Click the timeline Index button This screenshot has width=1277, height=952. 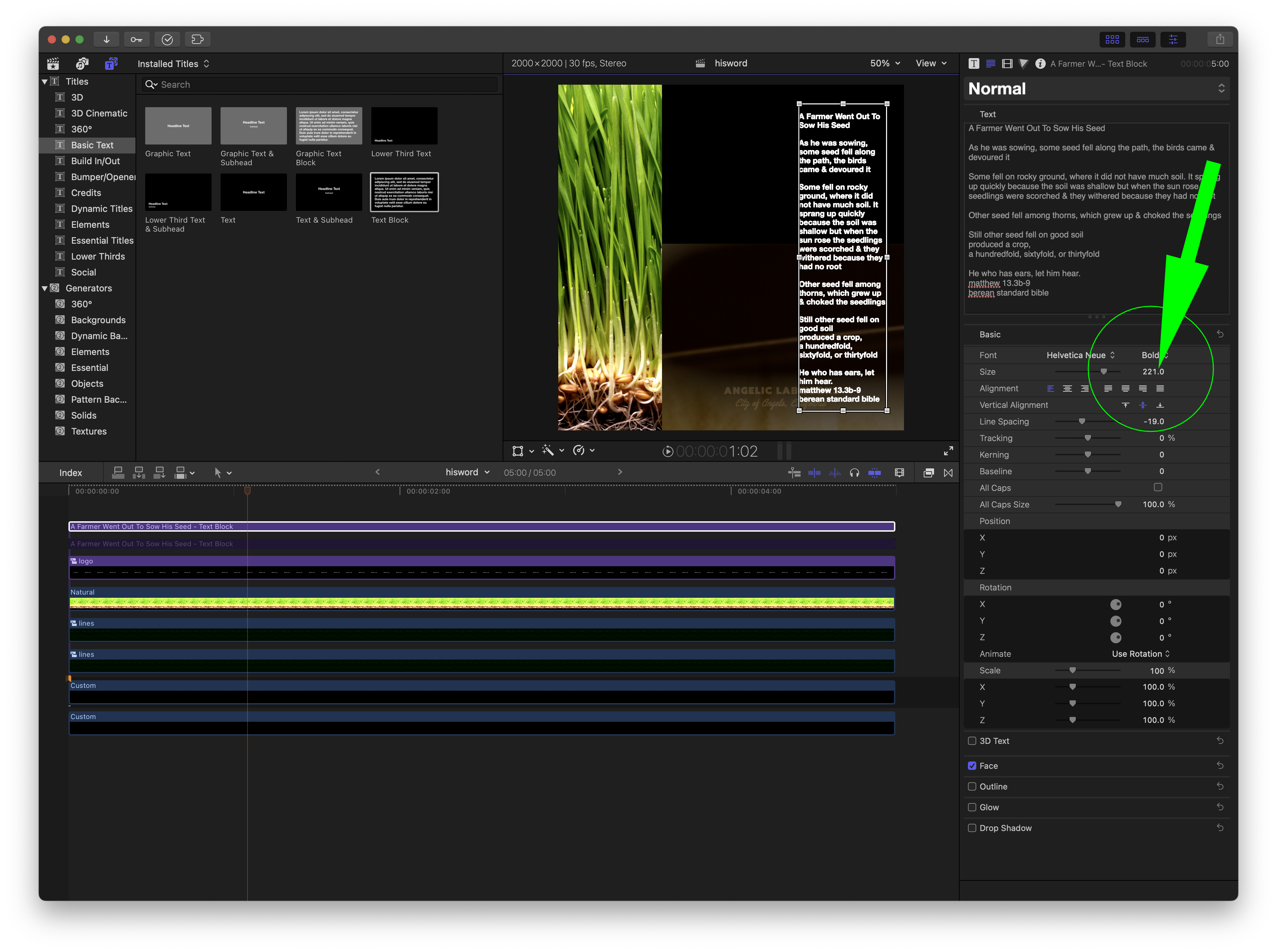click(70, 473)
